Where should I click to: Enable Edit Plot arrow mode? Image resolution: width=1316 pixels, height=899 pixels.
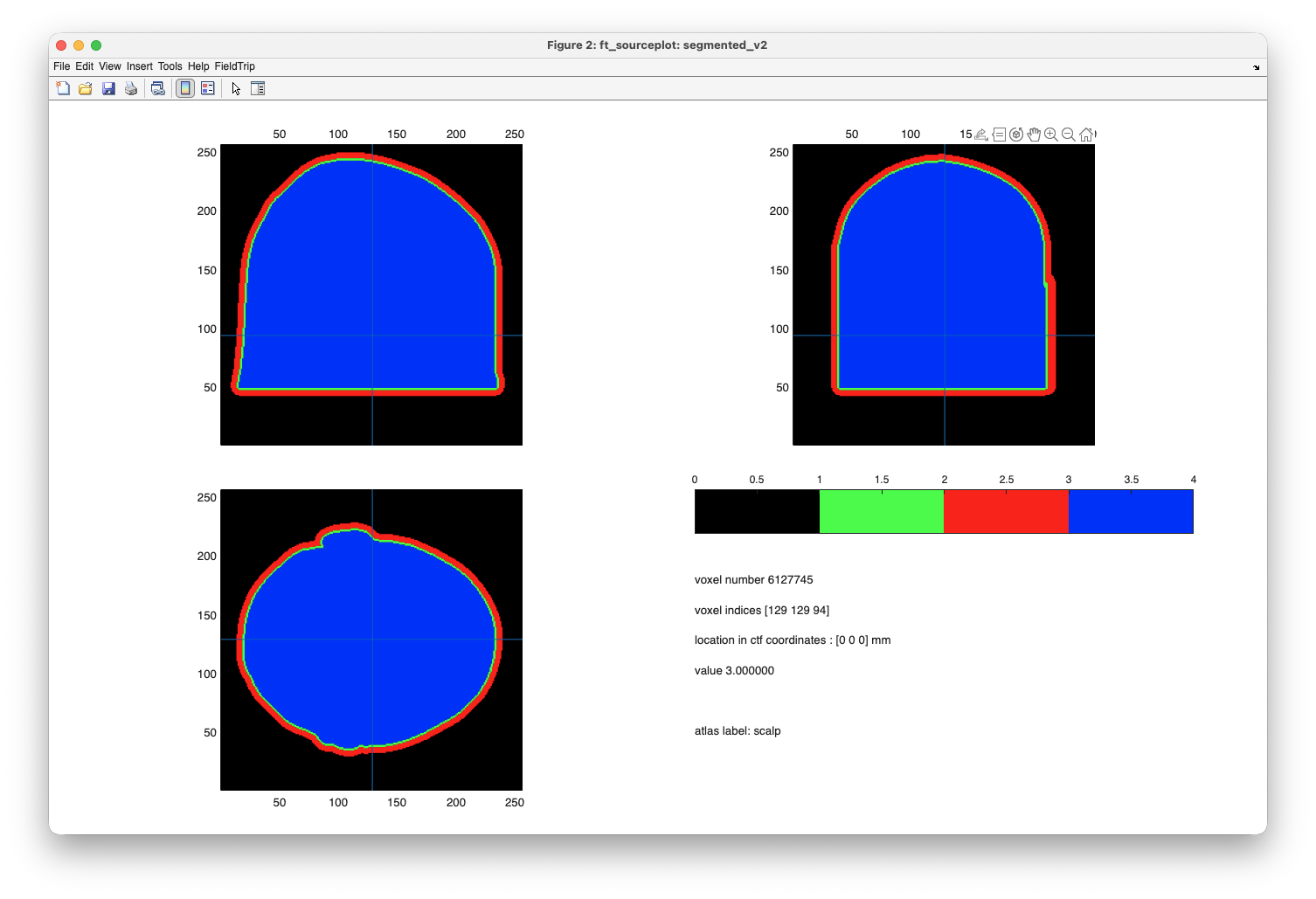(x=236, y=88)
